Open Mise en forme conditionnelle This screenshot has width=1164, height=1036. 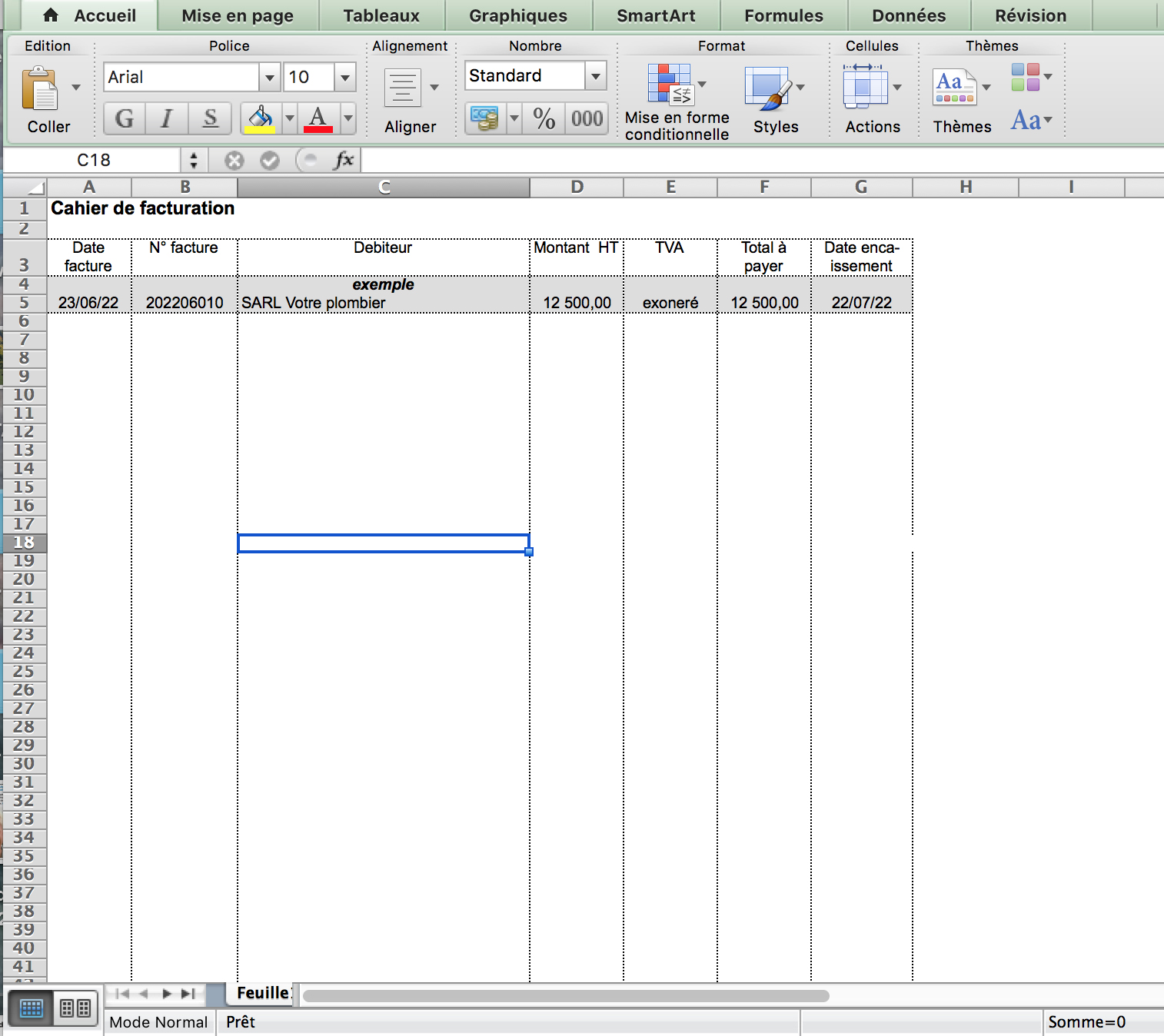pyautogui.click(x=670, y=85)
